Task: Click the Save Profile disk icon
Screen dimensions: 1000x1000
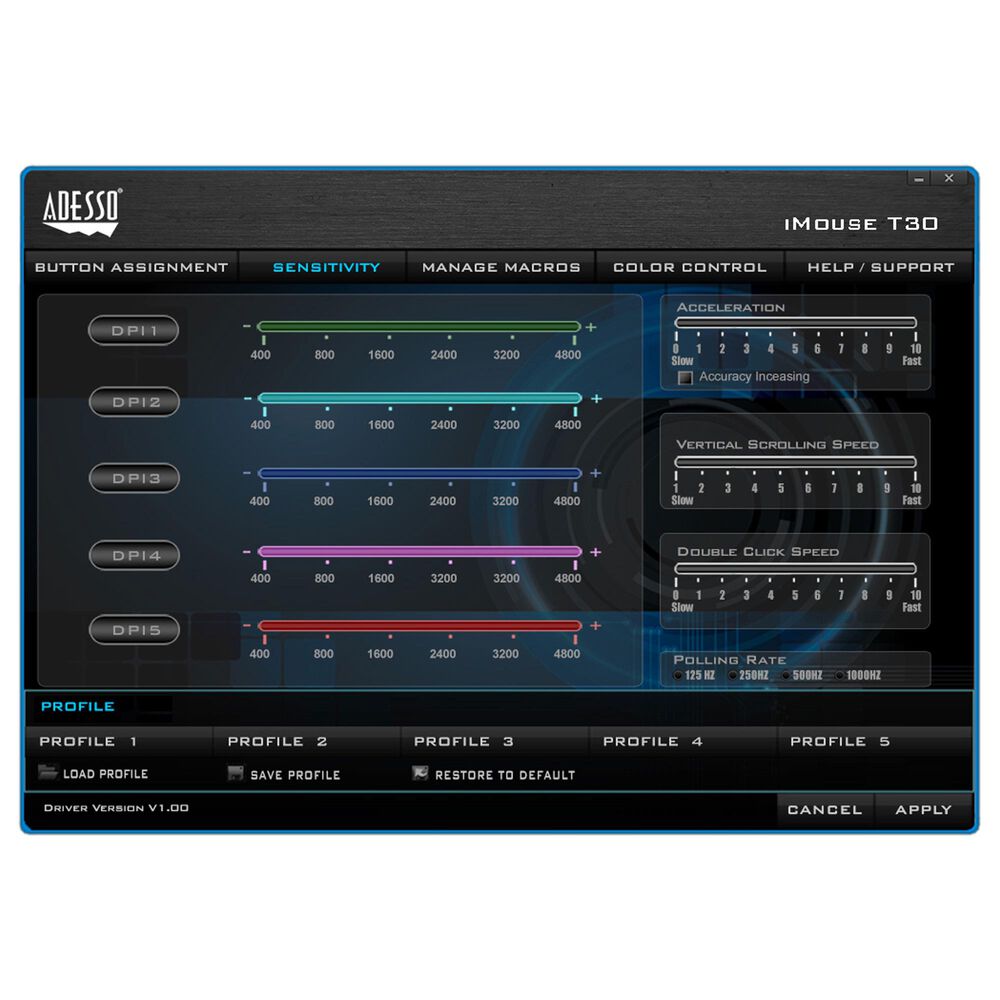Action: click(235, 774)
